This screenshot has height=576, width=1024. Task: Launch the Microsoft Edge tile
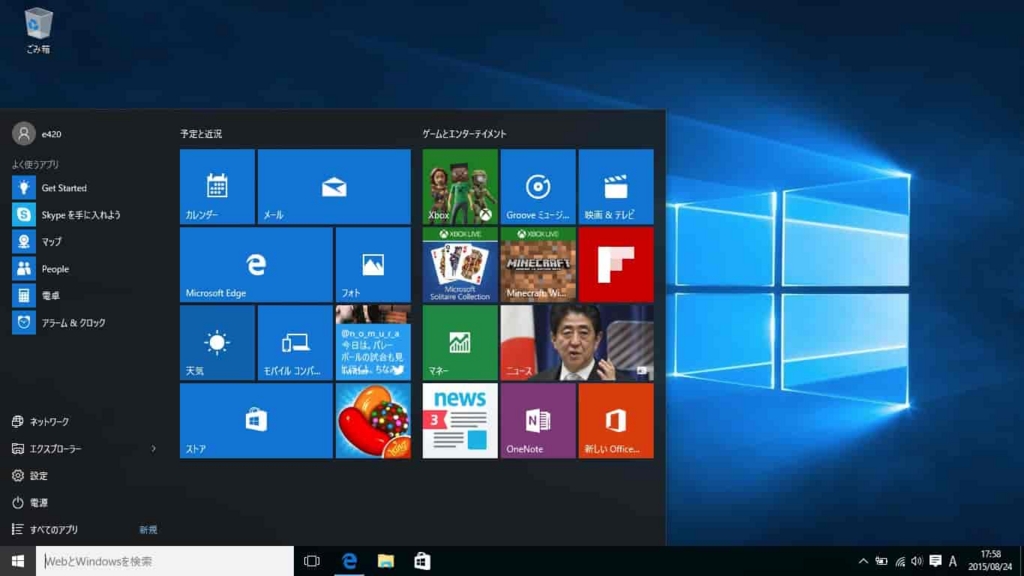click(x=256, y=264)
